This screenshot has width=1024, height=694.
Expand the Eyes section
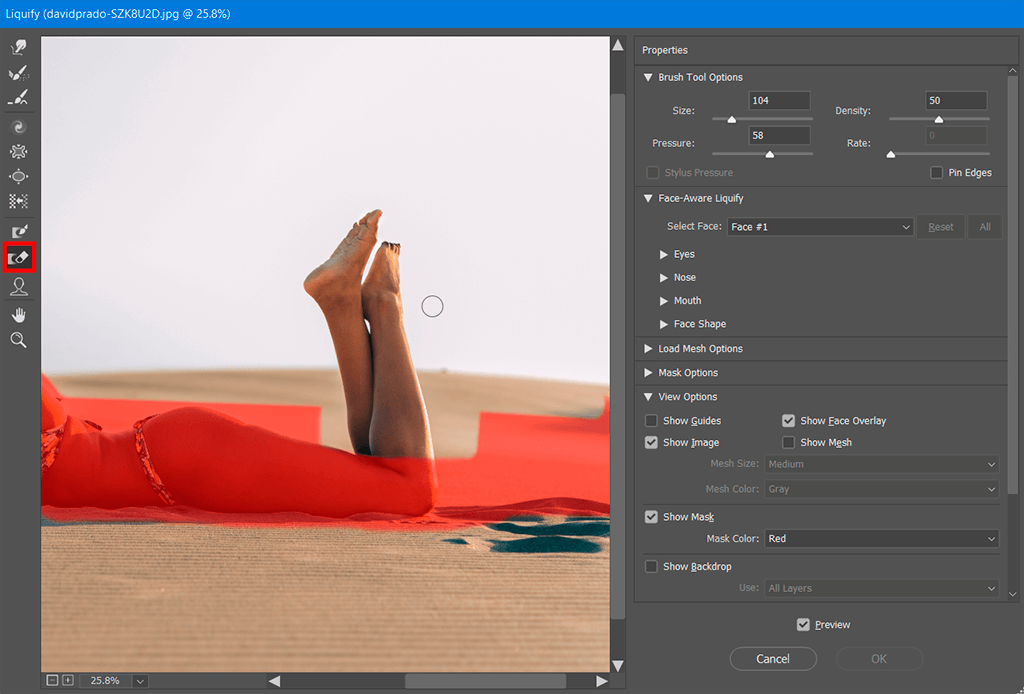point(664,255)
